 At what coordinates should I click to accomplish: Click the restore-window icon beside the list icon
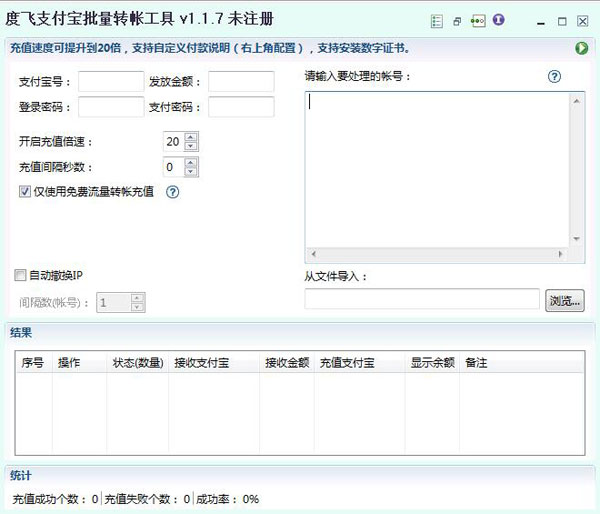pyautogui.click(x=457, y=21)
